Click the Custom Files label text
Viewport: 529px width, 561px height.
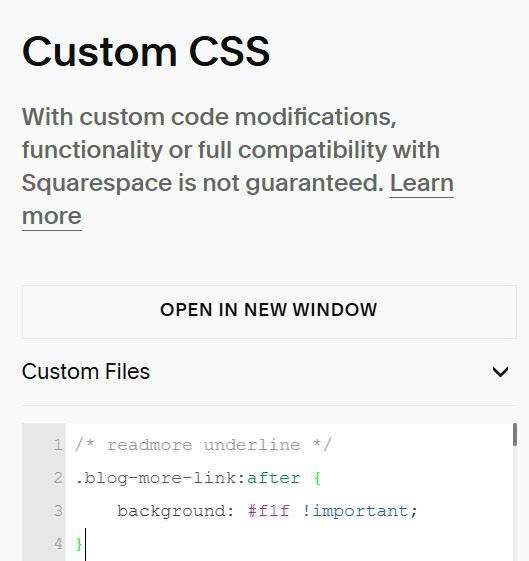click(x=86, y=372)
